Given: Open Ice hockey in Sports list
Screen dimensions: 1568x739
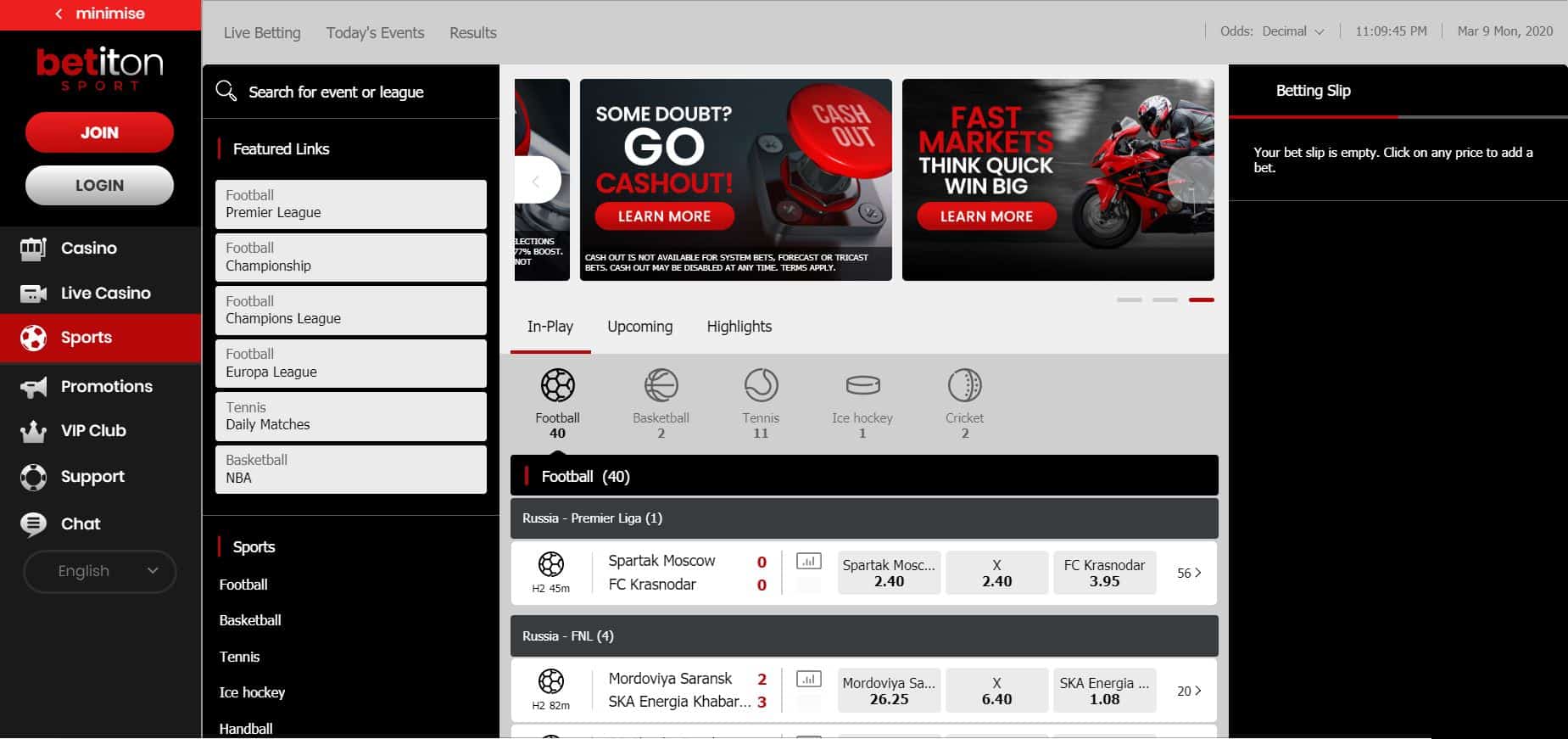Looking at the screenshot, I should 252,692.
